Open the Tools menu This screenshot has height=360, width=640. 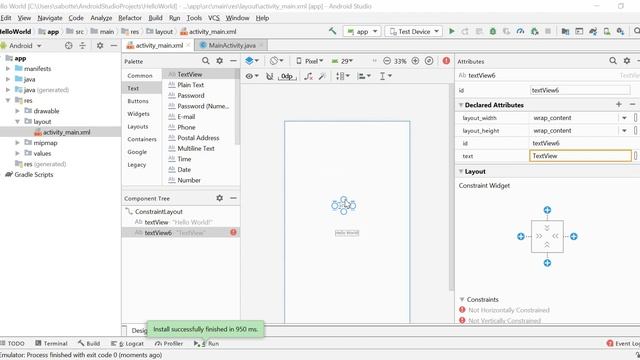pyautogui.click(x=194, y=18)
